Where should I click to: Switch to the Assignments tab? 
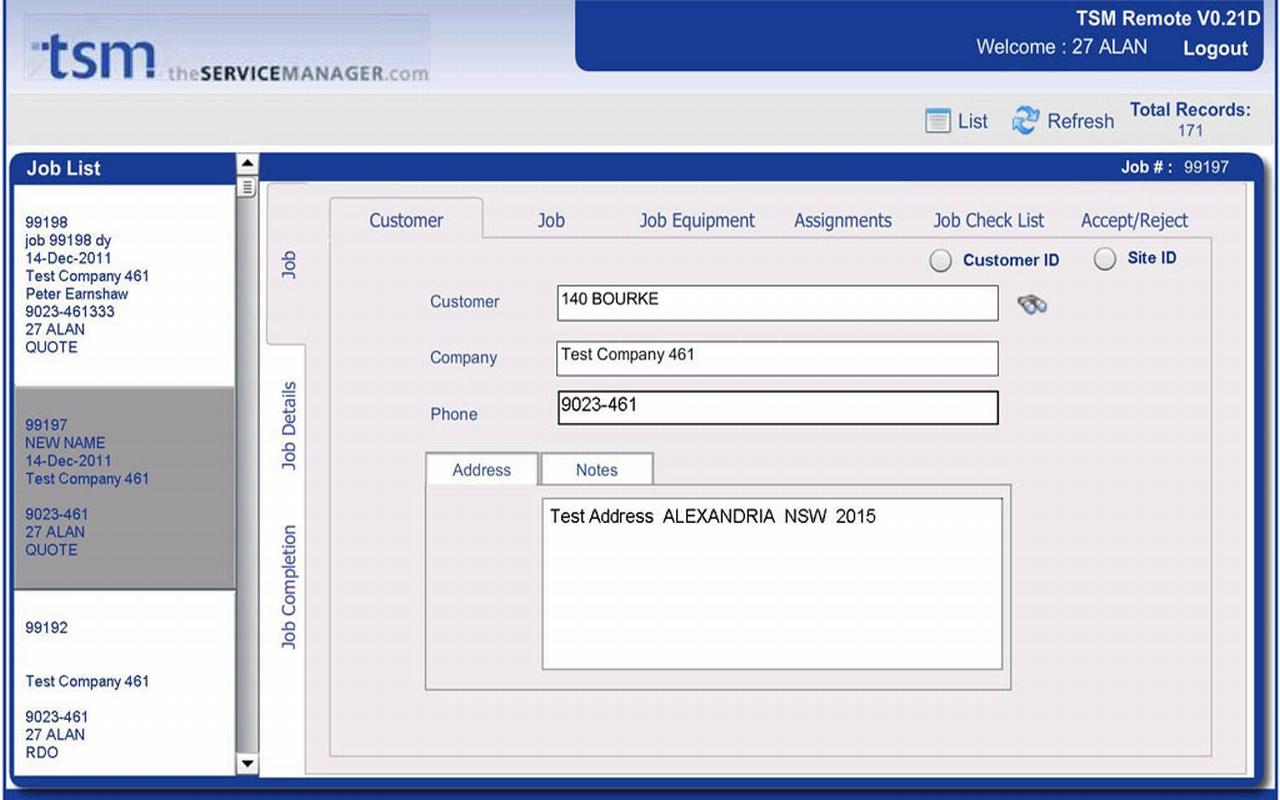pos(843,220)
